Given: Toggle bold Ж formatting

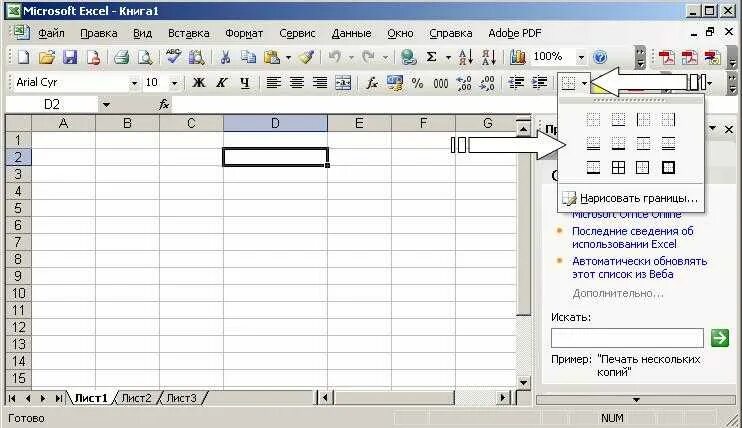Looking at the screenshot, I should [199, 83].
